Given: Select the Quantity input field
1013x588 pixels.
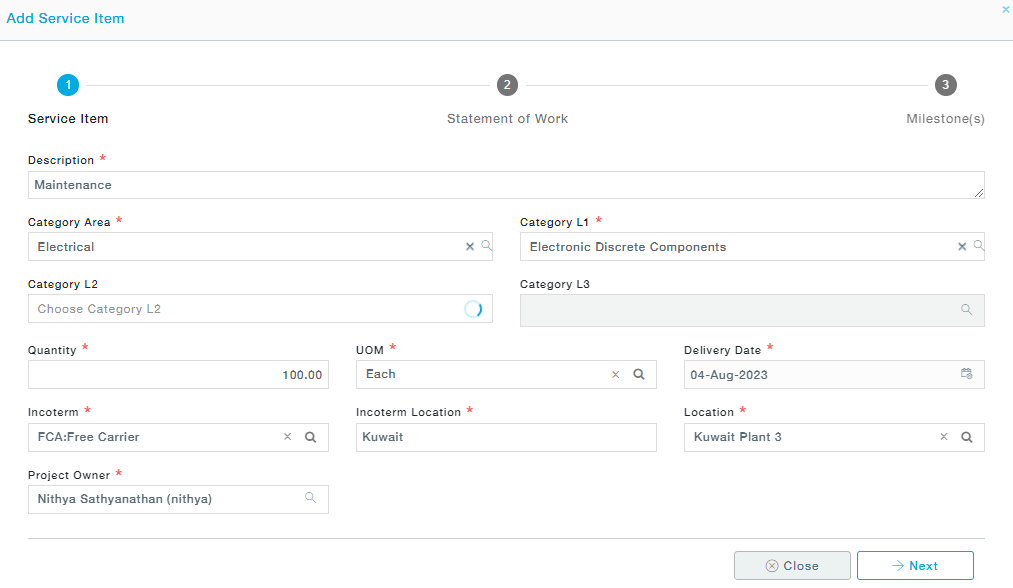Looking at the screenshot, I should pyautogui.click(x=178, y=375).
